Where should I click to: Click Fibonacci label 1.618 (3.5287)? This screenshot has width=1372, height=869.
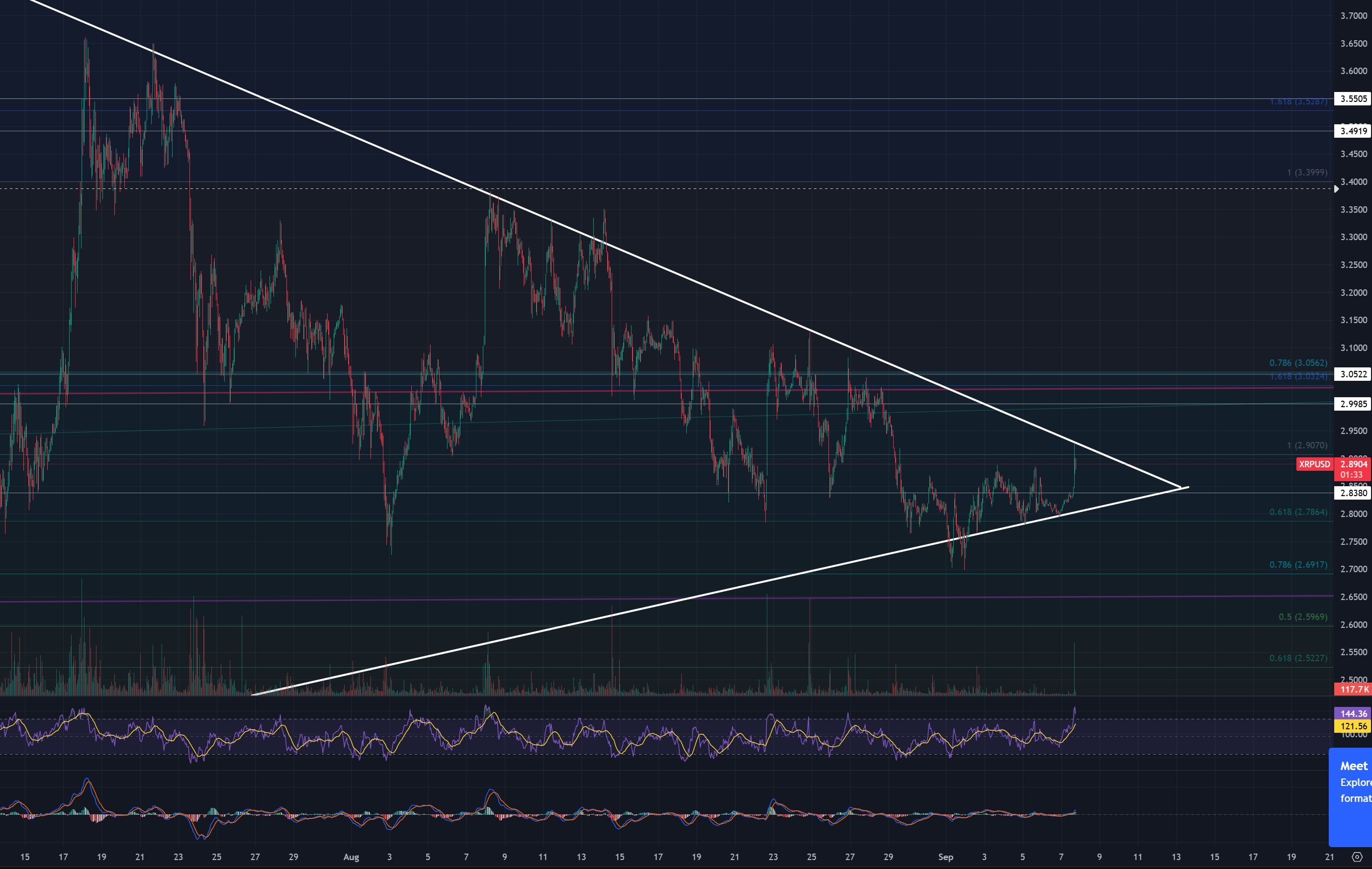[x=1298, y=101]
